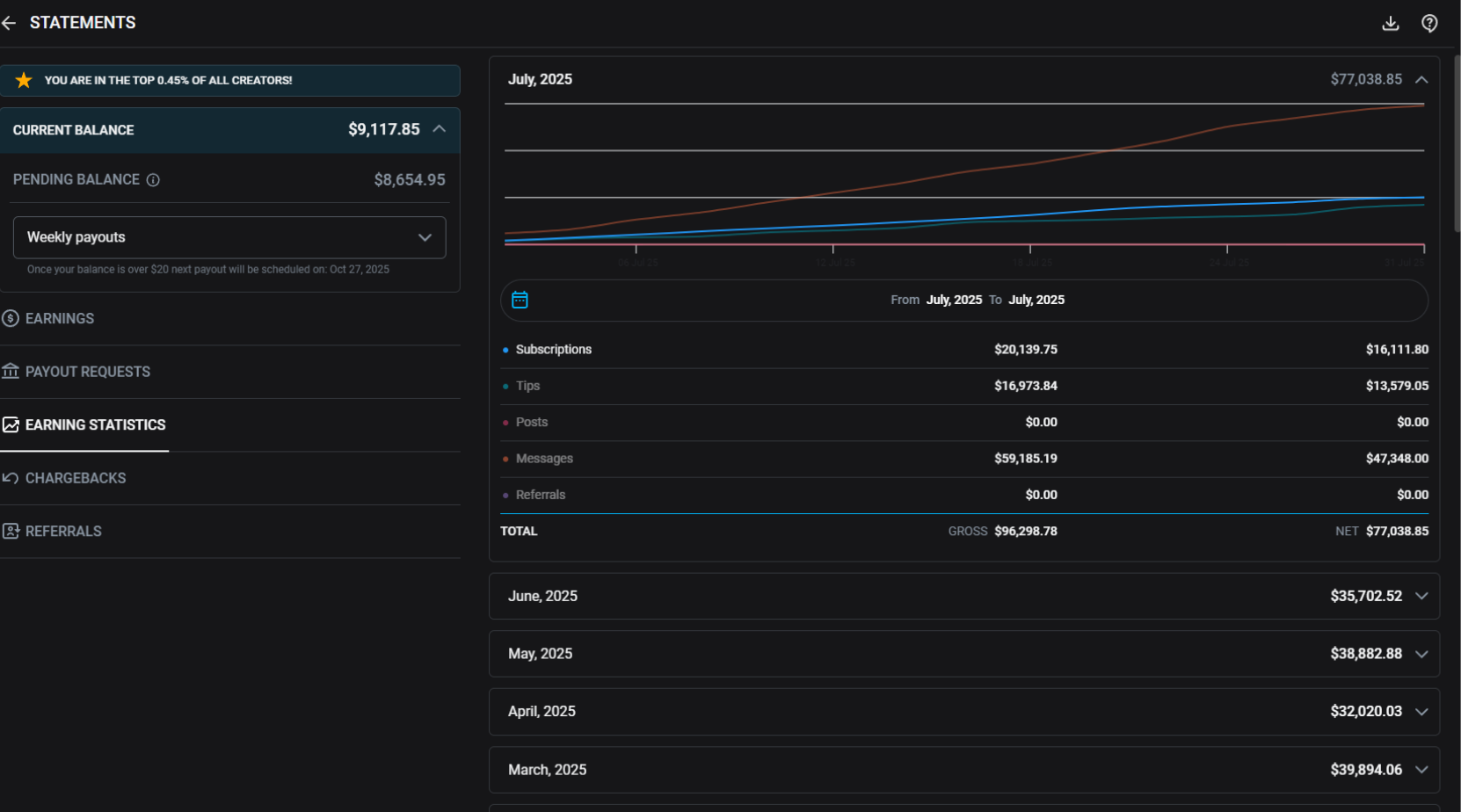This screenshot has width=1461, height=812.
Task: Toggle the Subscriptions series via its legend dot
Action: point(505,349)
